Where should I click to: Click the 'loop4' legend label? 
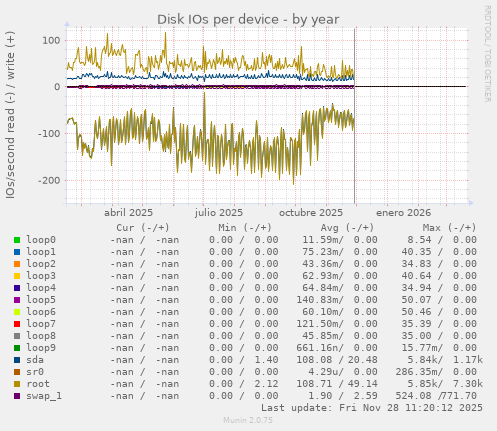coord(41,288)
